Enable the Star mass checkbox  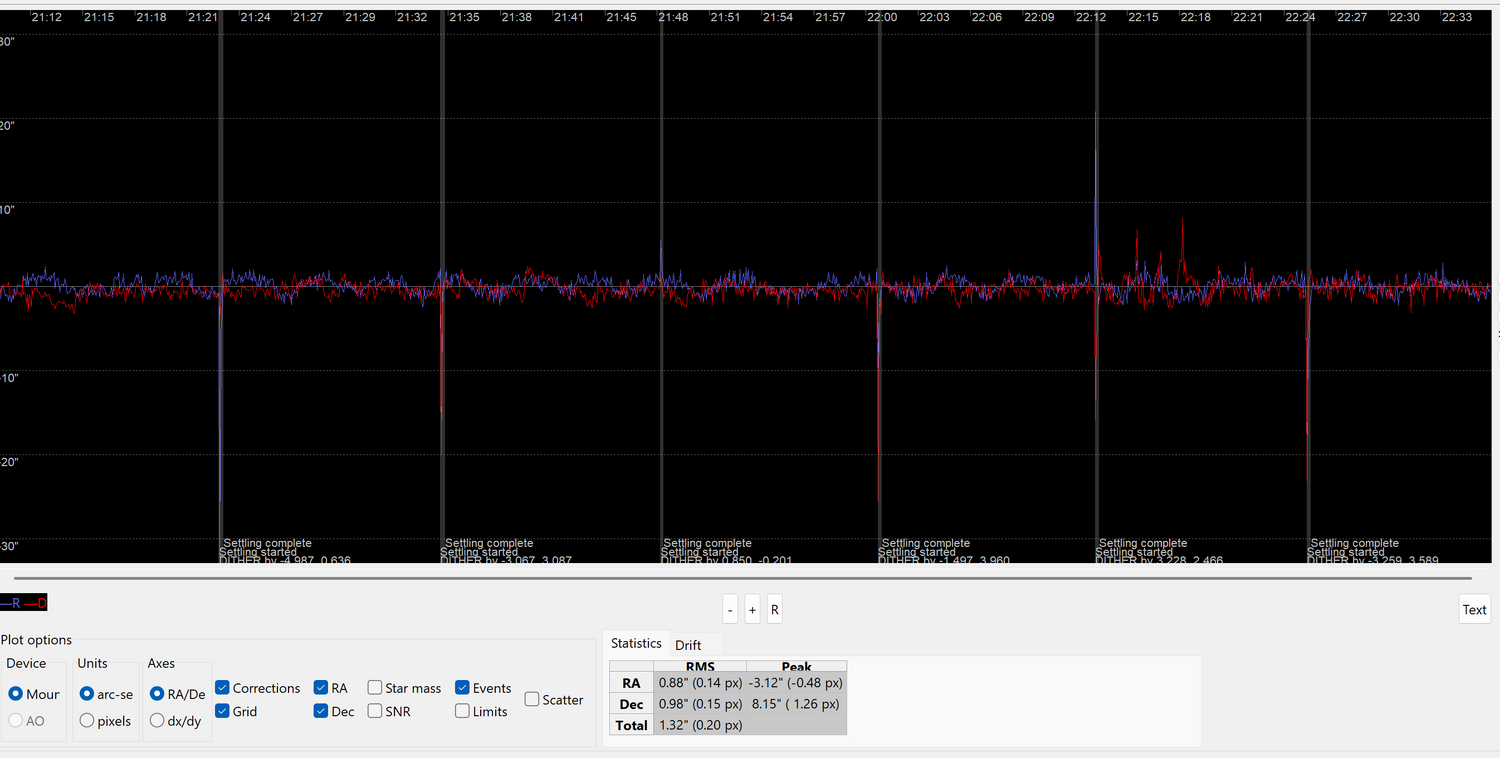click(x=375, y=688)
